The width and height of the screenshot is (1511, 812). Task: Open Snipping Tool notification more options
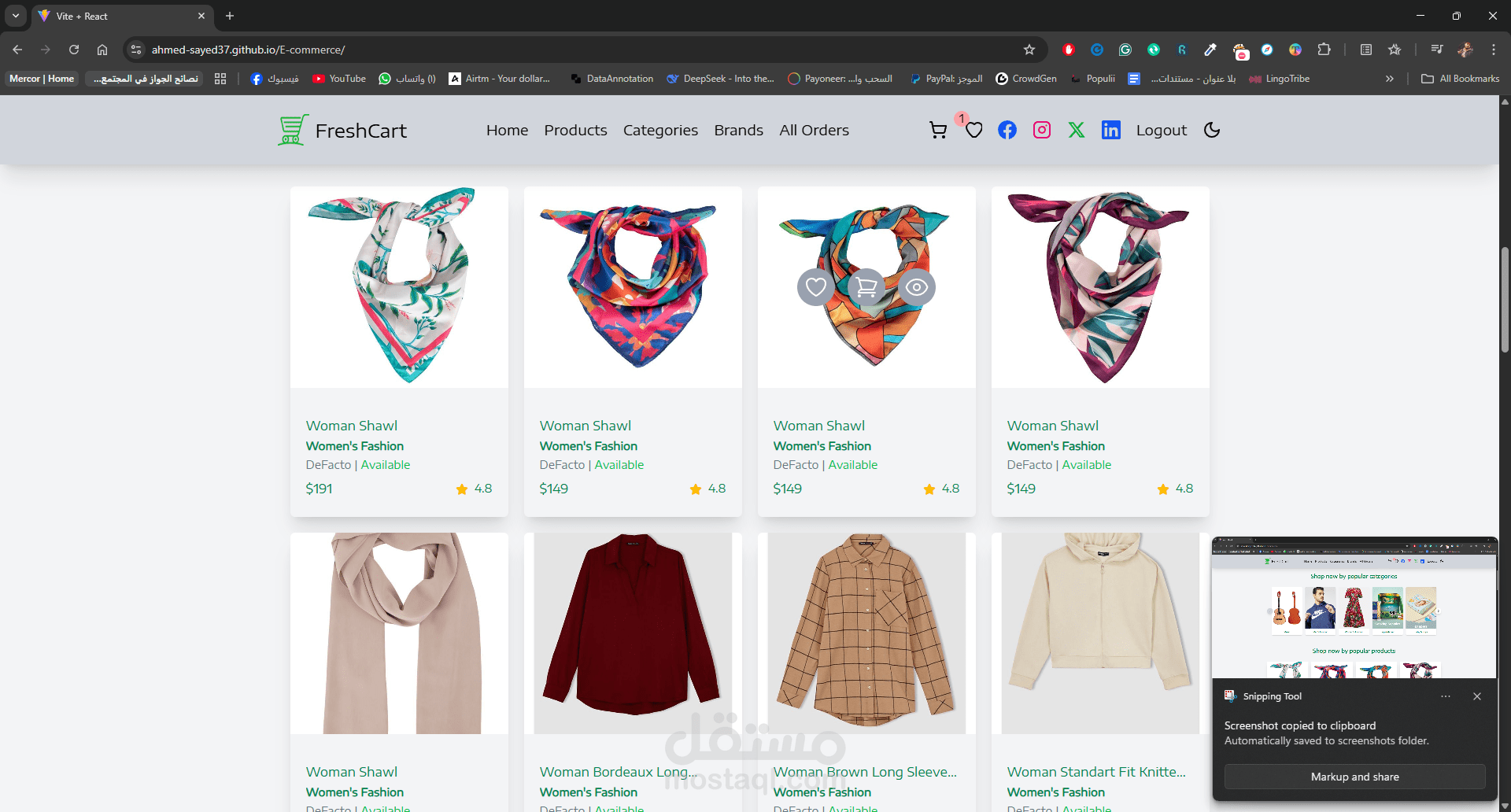(x=1446, y=696)
